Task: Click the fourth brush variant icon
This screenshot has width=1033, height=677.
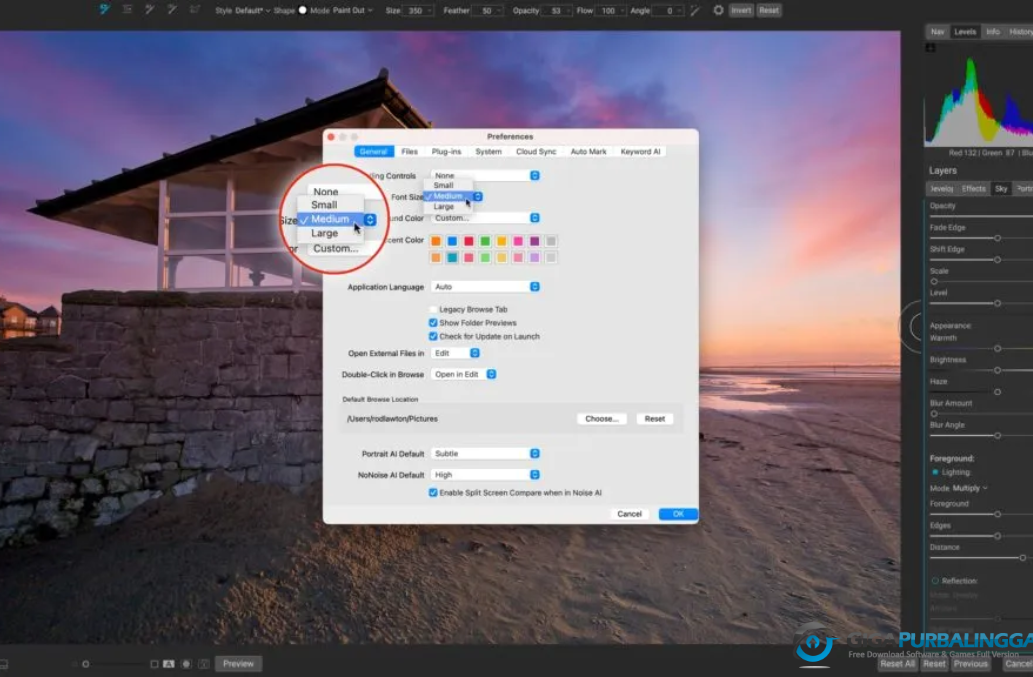Action: click(x=172, y=10)
